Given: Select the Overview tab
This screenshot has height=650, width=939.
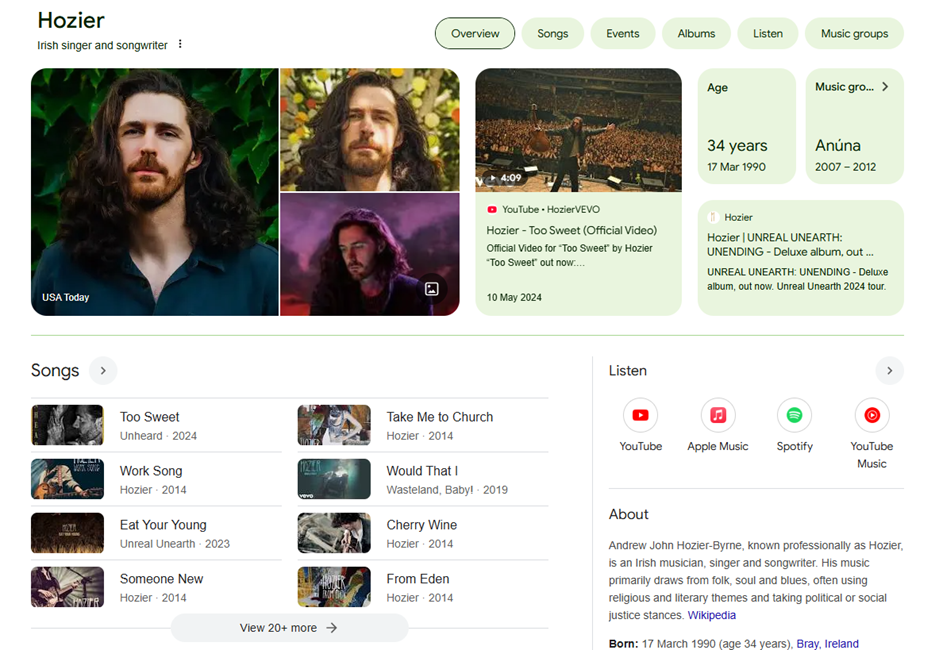Looking at the screenshot, I should 475,34.
